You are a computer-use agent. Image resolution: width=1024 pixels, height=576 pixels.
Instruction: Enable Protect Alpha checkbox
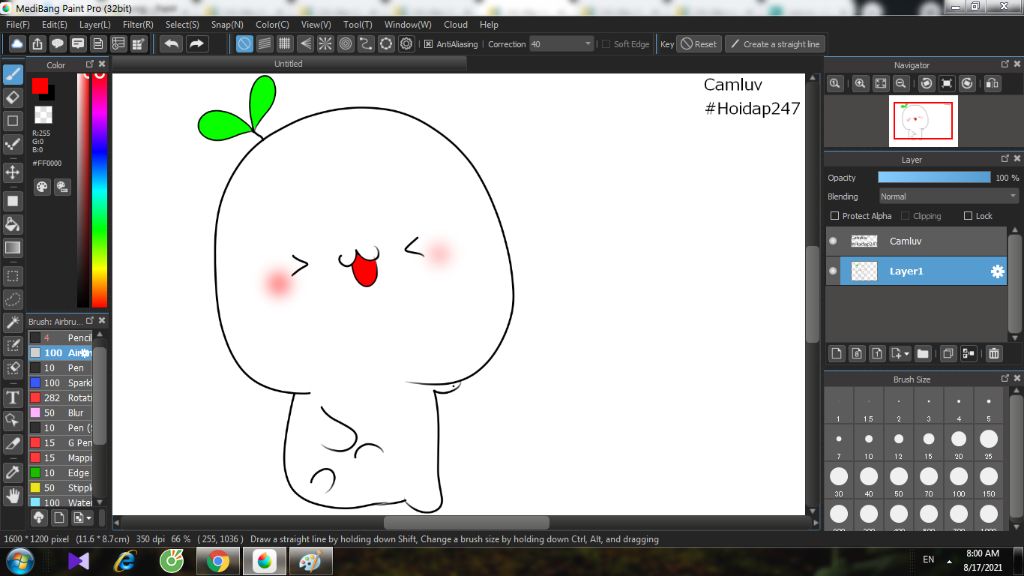[835, 216]
